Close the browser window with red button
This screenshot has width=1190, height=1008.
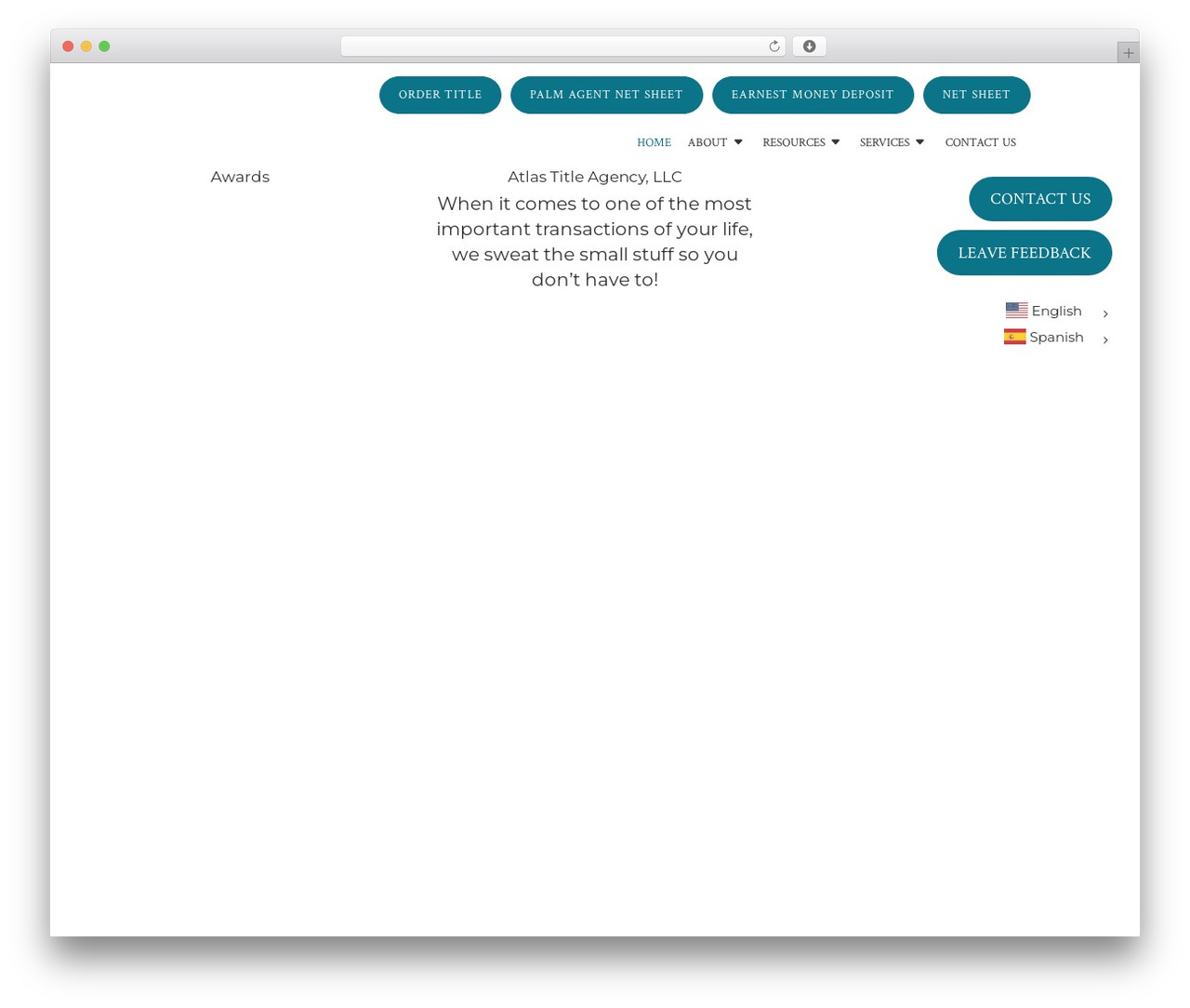(68, 46)
